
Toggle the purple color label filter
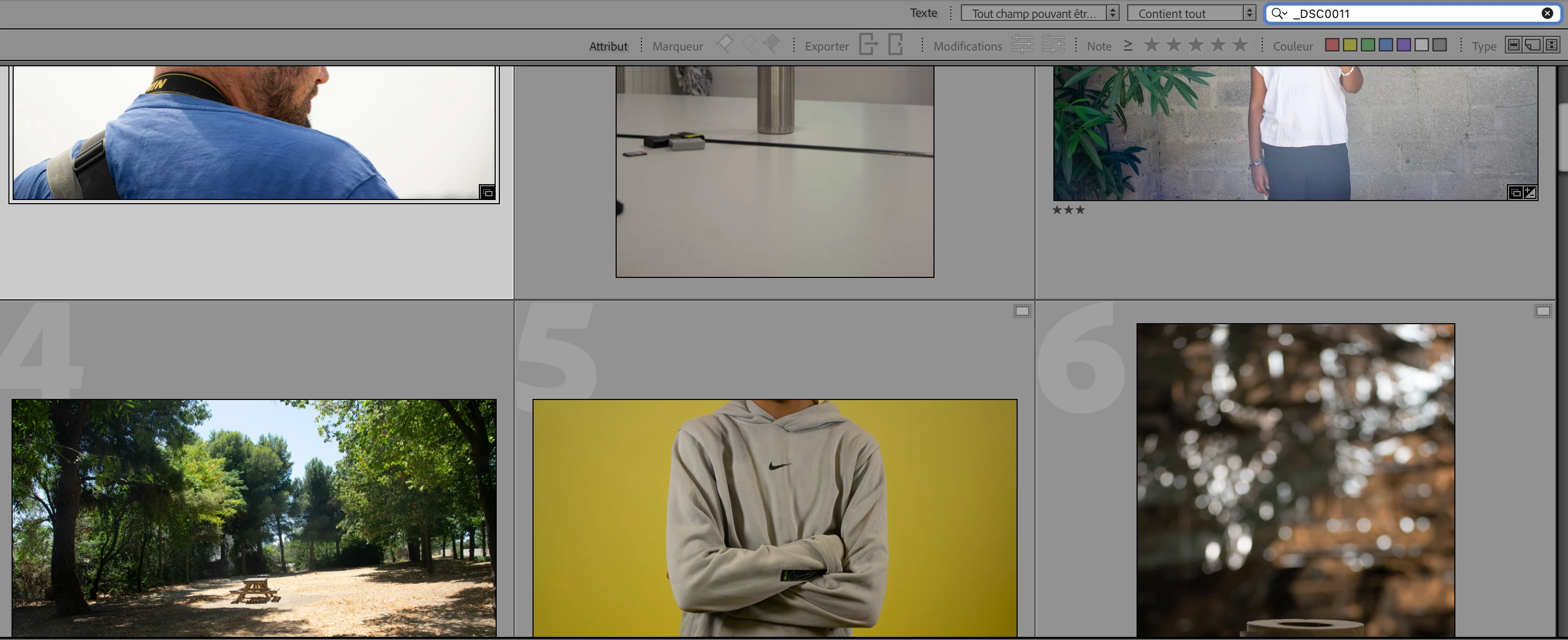click(1404, 45)
